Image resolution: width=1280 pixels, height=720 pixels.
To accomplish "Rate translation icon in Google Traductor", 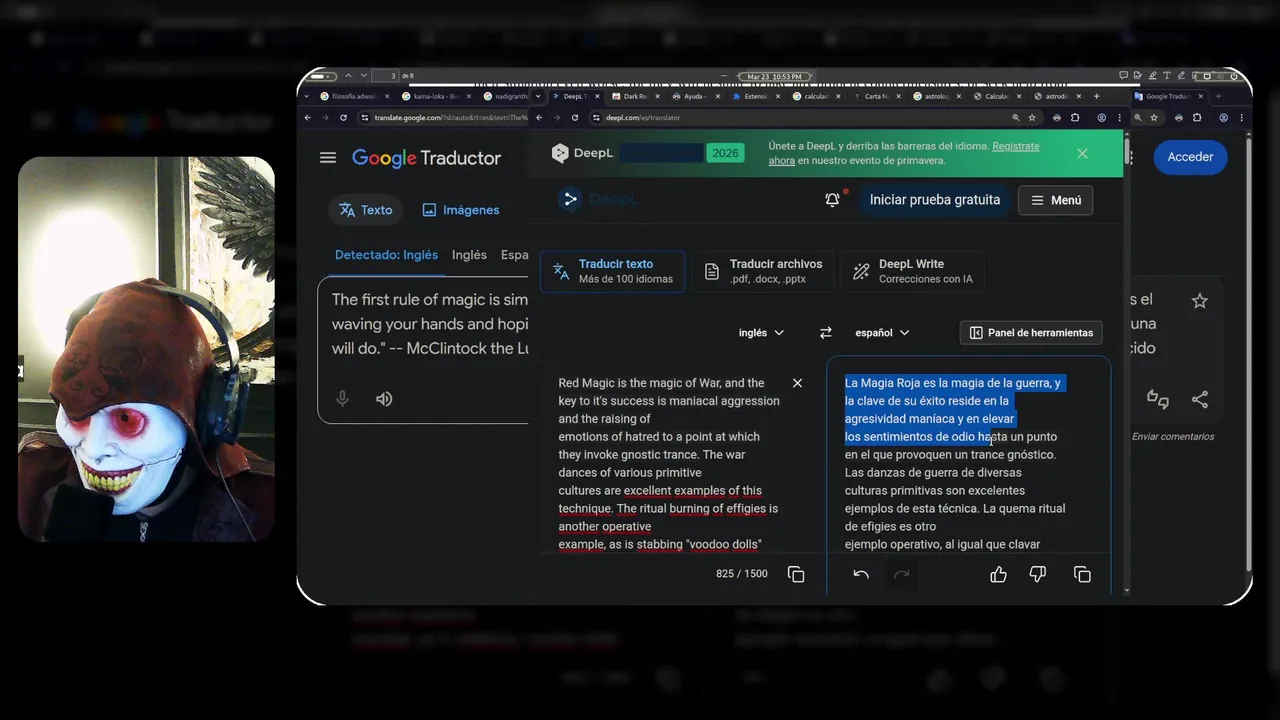I will click(x=1158, y=399).
